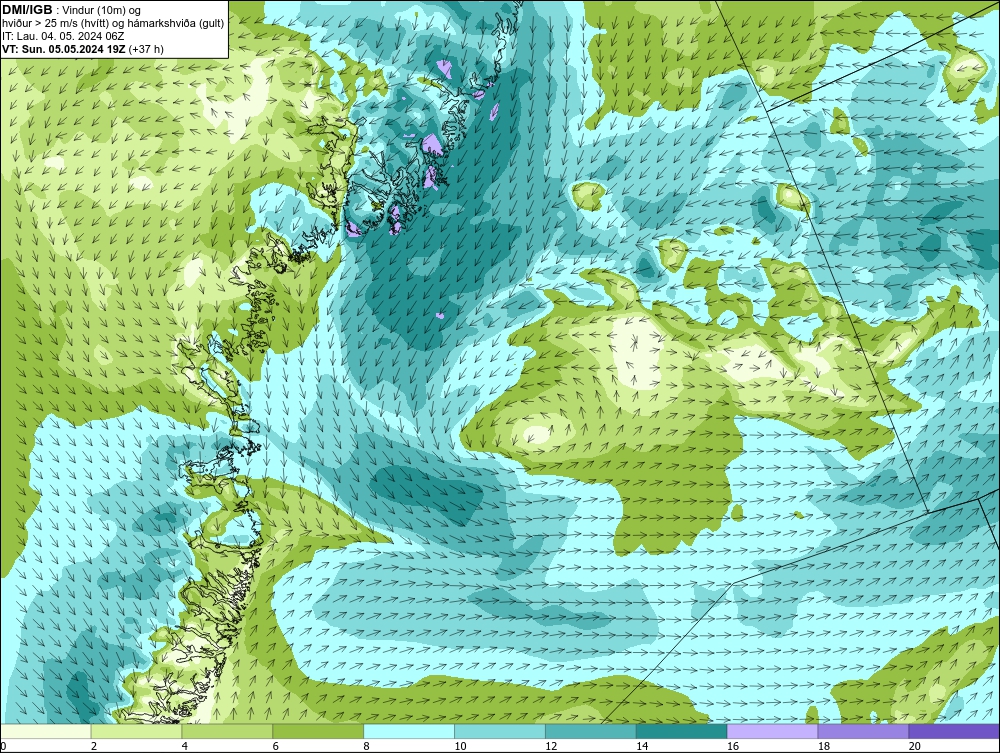Viewport: 1000px width, 753px height.
Task: Click the legend scale label '18'
Action: pos(824,746)
